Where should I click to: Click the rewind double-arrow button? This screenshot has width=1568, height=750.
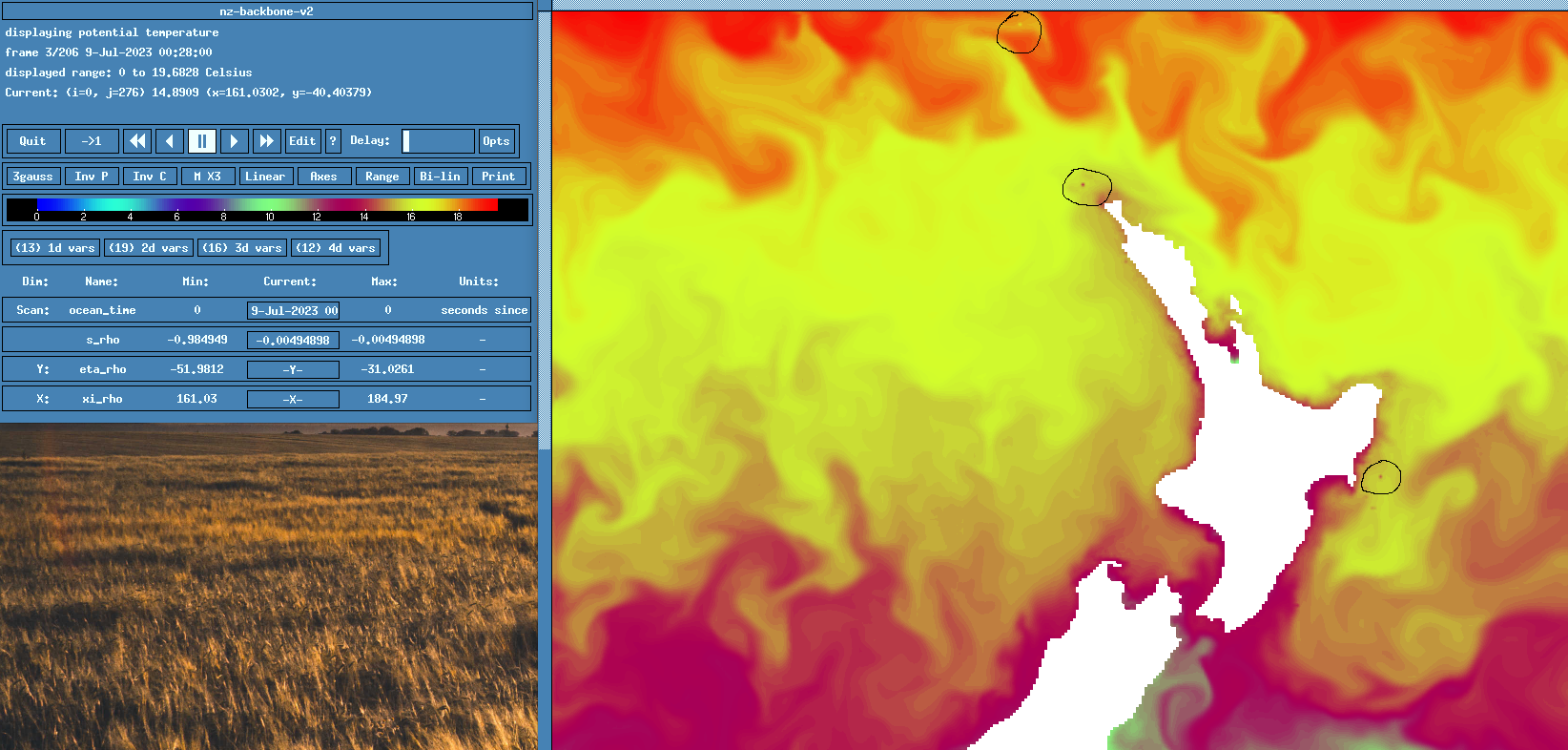138,141
